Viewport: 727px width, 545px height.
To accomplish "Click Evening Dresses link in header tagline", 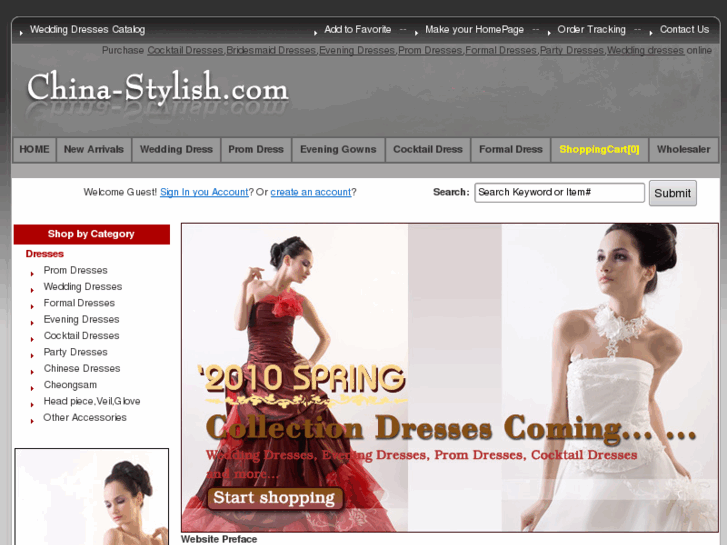I will [357, 51].
